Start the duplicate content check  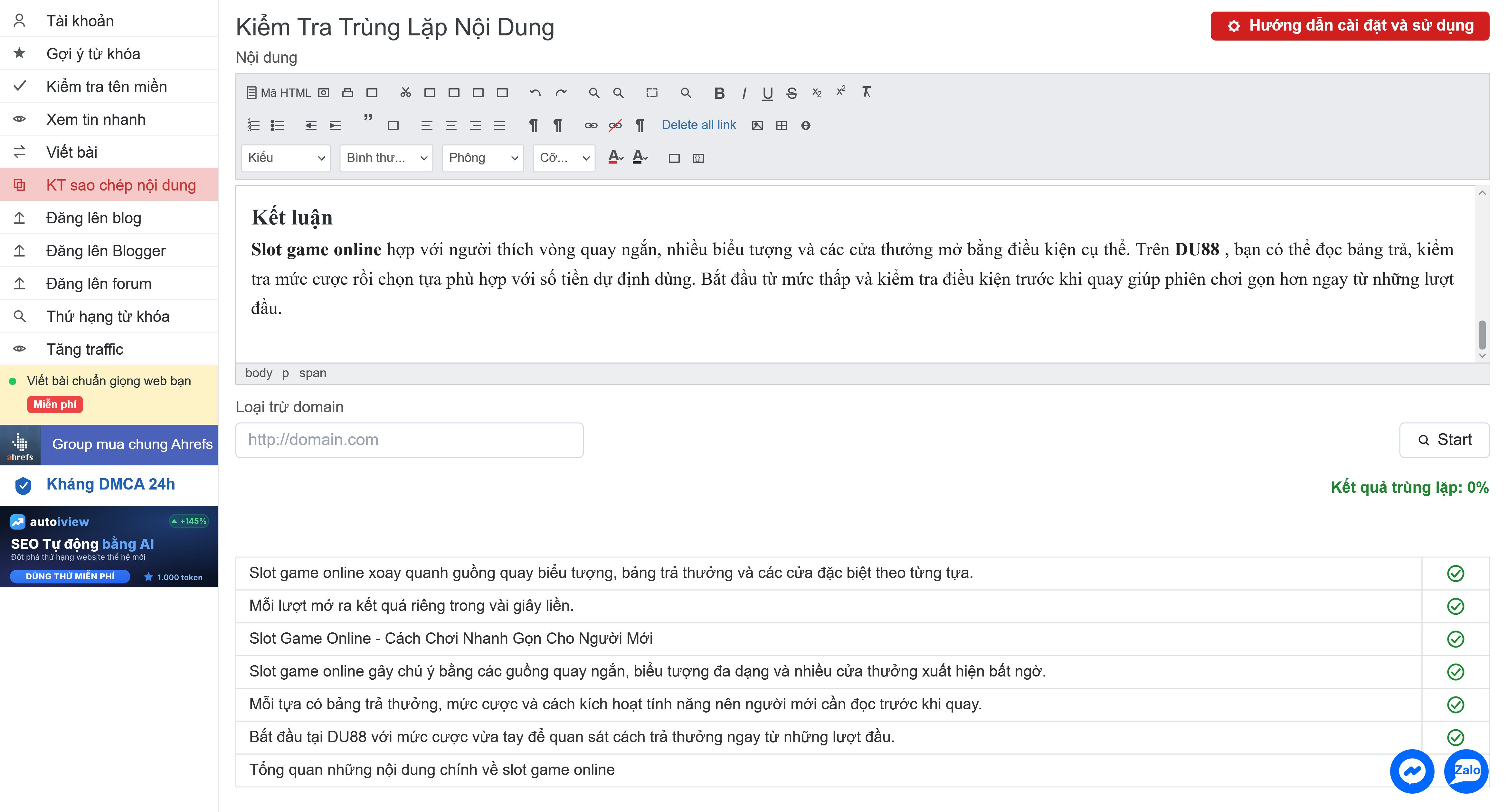tap(1444, 440)
